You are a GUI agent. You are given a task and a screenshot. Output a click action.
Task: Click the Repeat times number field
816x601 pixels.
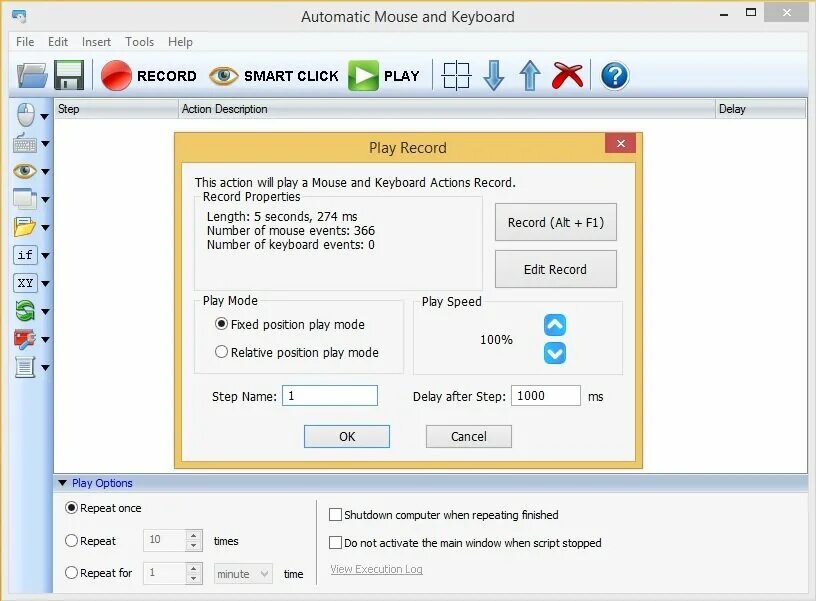pyautogui.click(x=164, y=540)
